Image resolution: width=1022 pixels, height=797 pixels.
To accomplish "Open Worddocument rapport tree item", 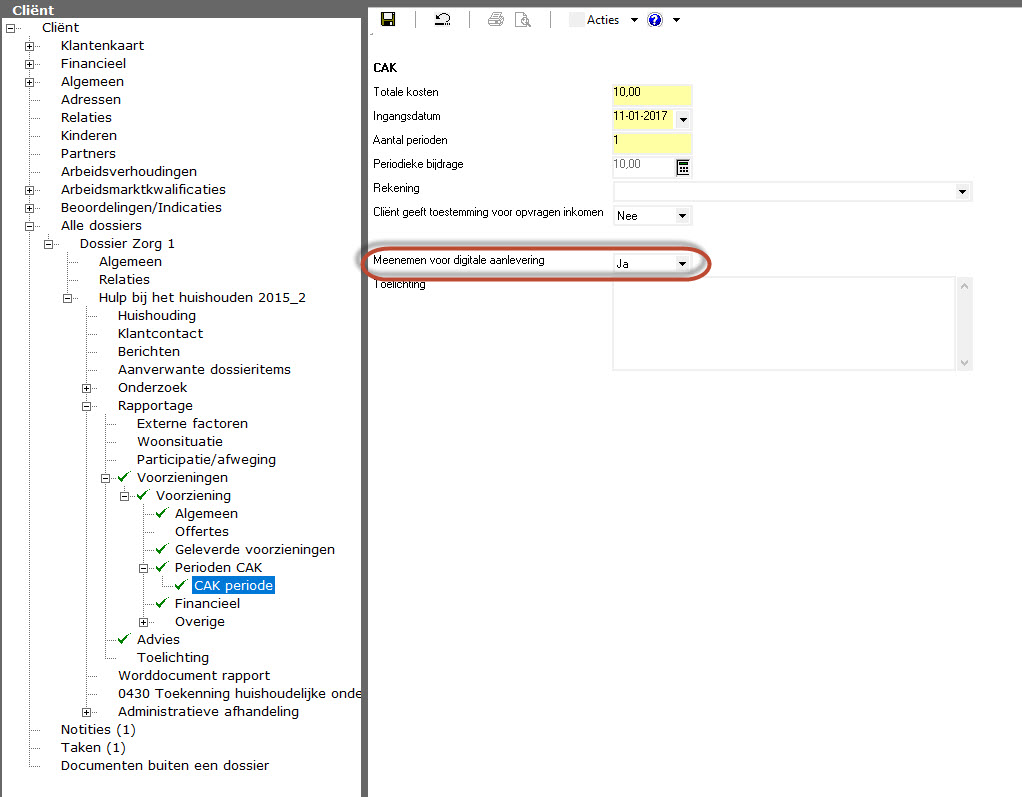I will [193, 676].
